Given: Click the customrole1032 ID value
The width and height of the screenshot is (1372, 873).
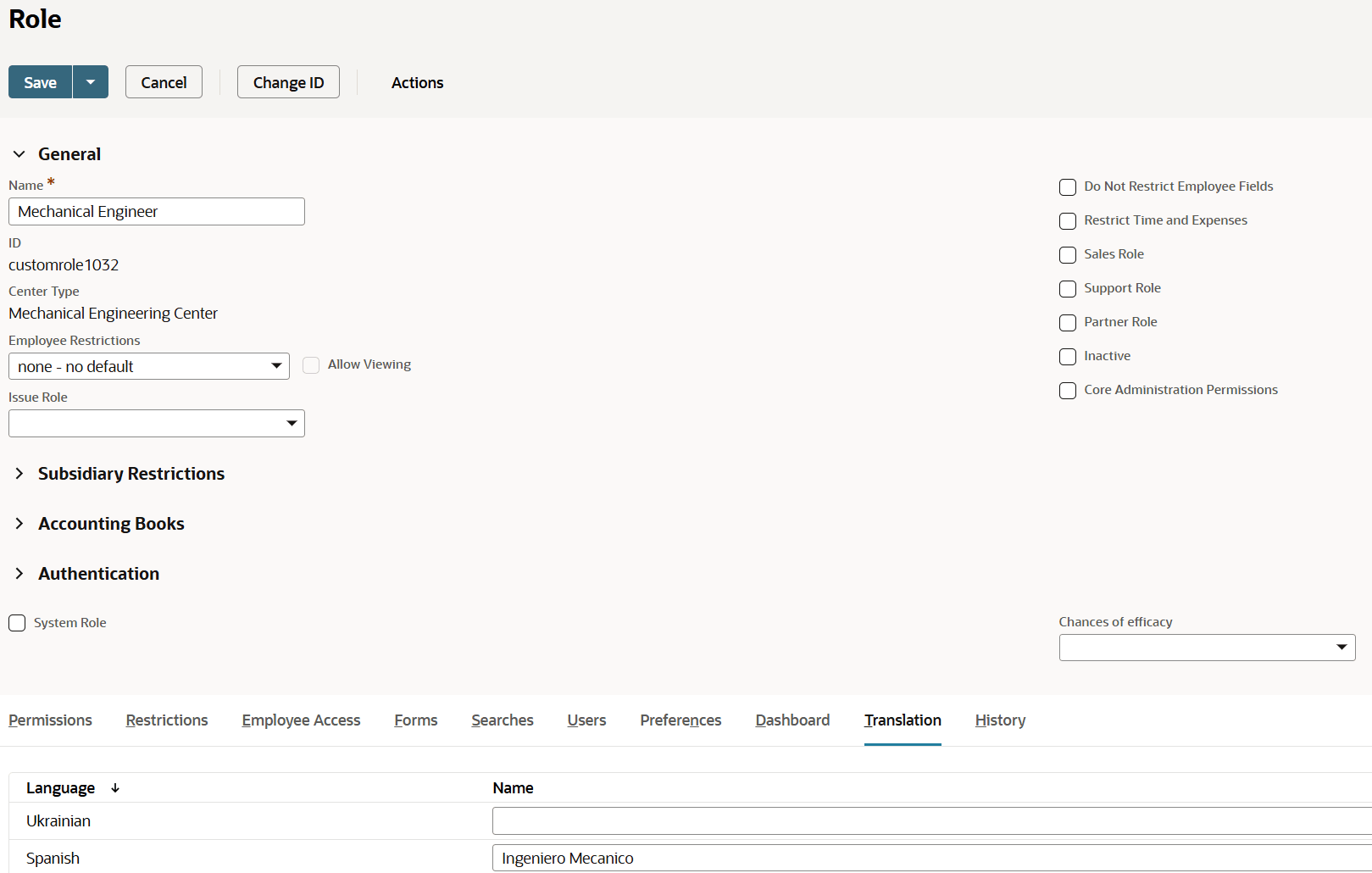Looking at the screenshot, I should 64,264.
